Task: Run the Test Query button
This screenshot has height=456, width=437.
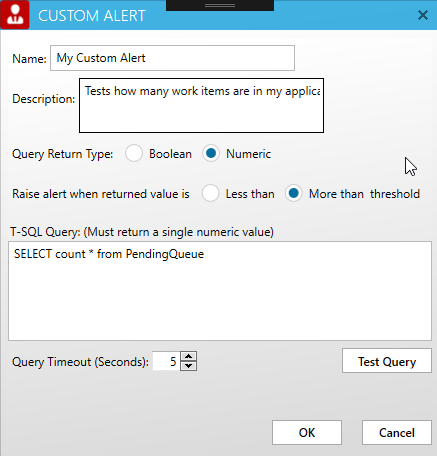Action: pos(387,361)
